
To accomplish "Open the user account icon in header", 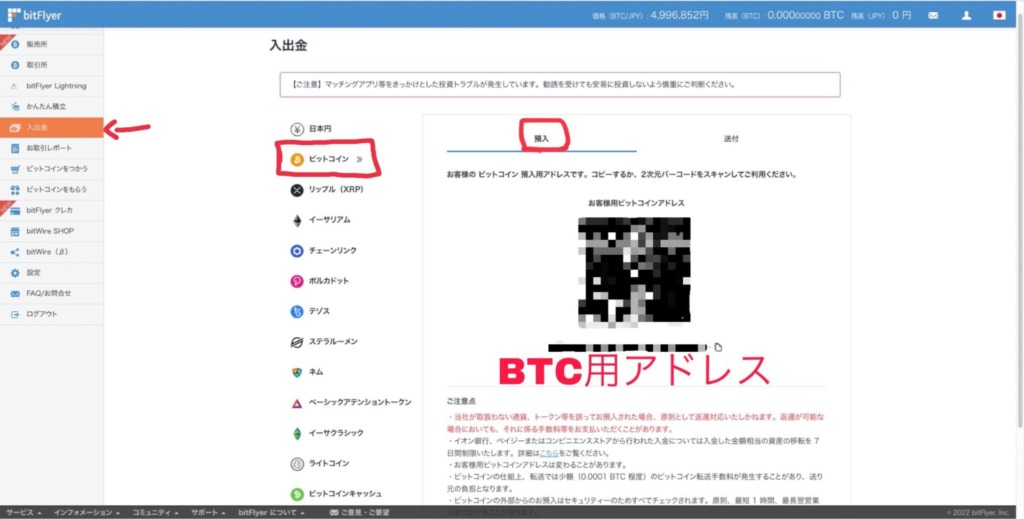I will pos(967,16).
